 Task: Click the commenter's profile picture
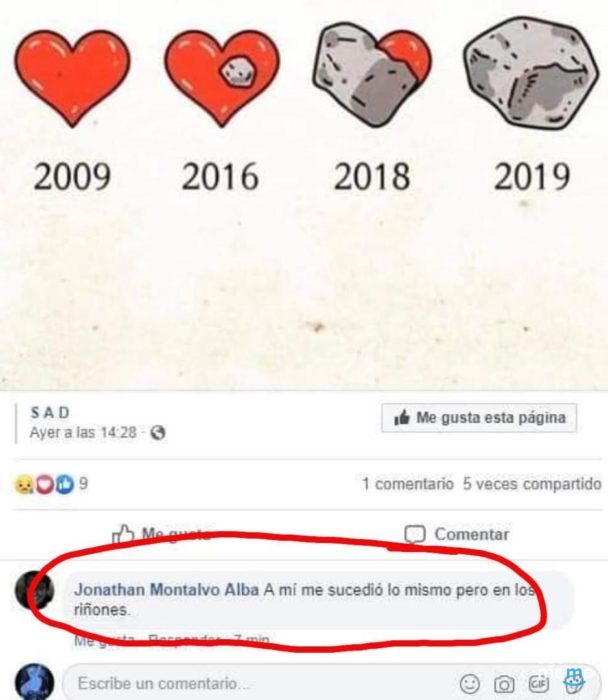point(34,590)
